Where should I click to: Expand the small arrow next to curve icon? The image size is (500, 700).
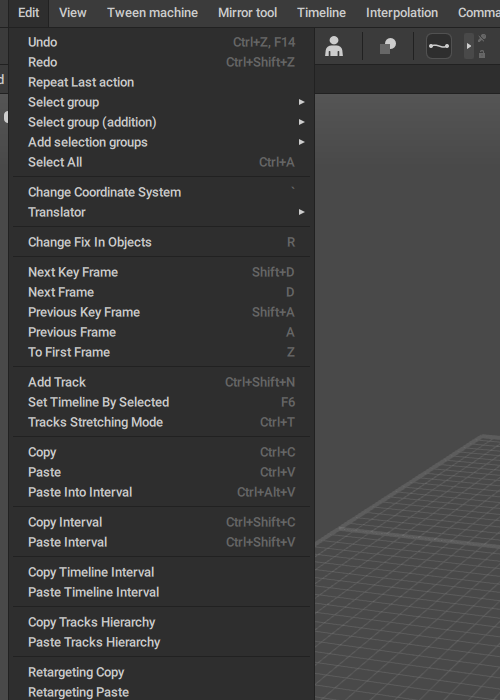point(469,46)
